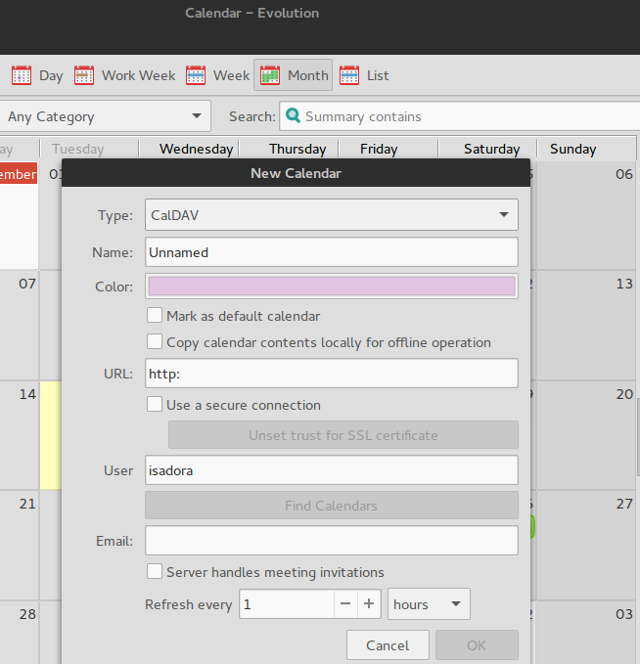Click the List view label

tap(378, 75)
